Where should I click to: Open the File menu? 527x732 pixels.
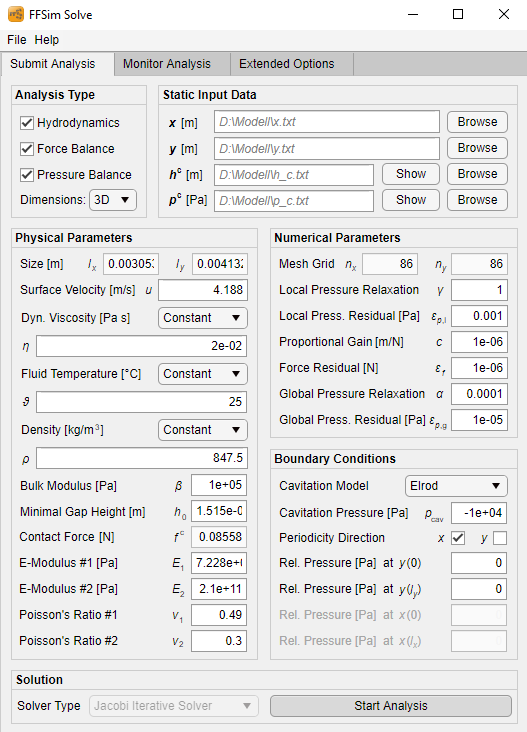pyautogui.click(x=17, y=40)
